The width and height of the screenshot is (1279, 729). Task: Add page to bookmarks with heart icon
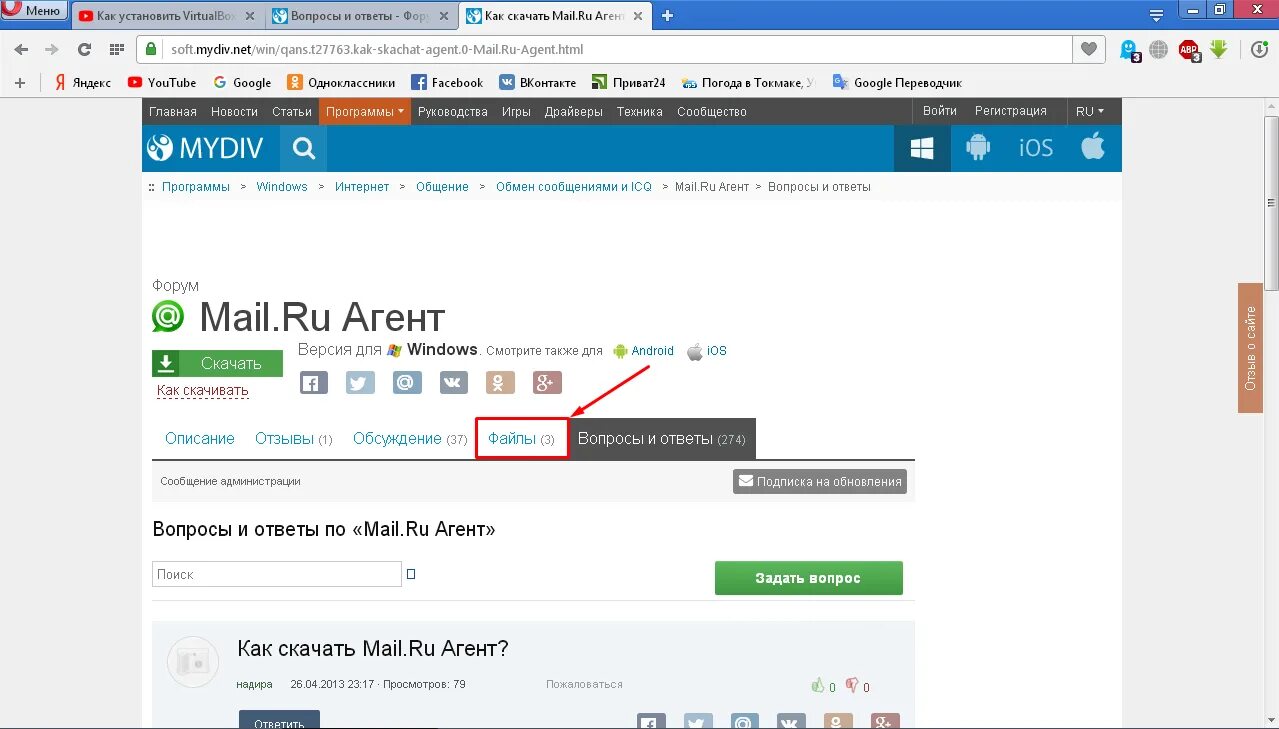[1089, 49]
